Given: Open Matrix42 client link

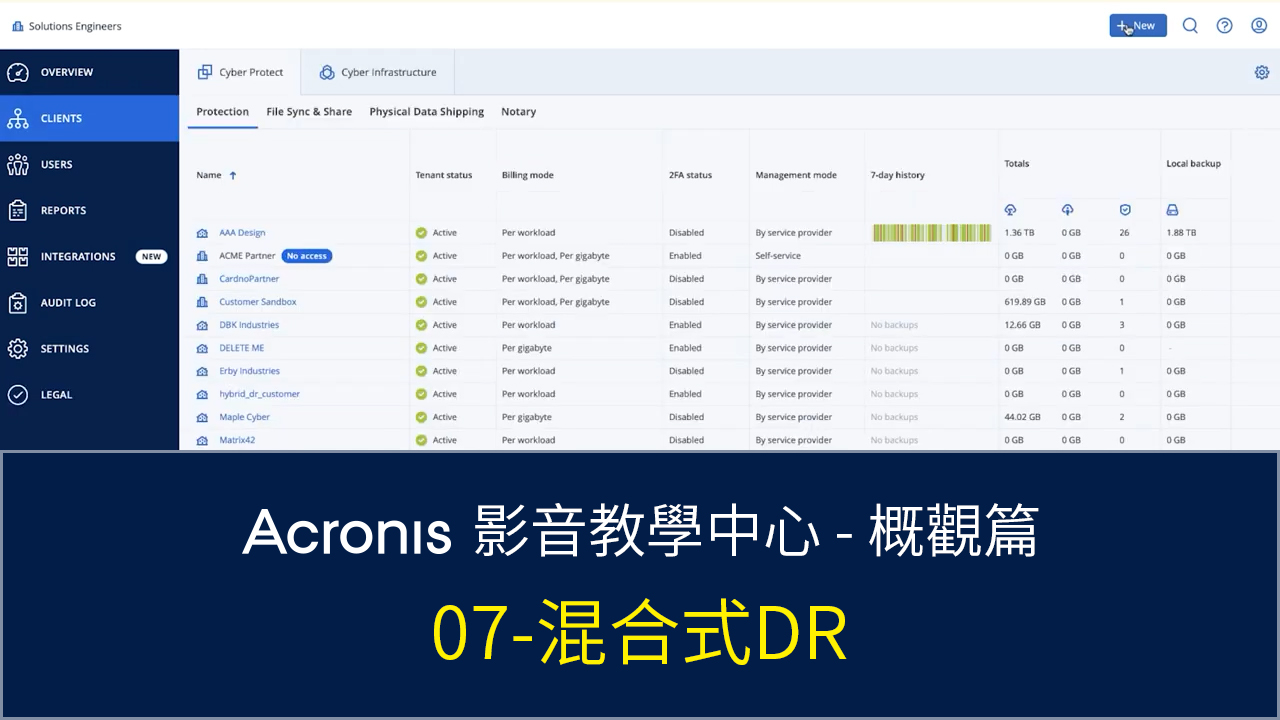Looking at the screenshot, I should 237,440.
